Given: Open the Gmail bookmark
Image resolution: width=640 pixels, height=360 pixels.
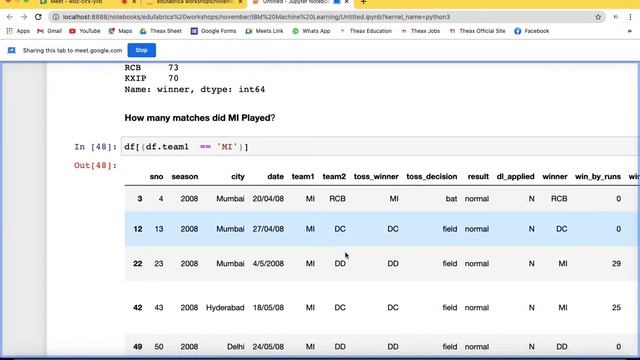Looking at the screenshot, I should (49, 31).
